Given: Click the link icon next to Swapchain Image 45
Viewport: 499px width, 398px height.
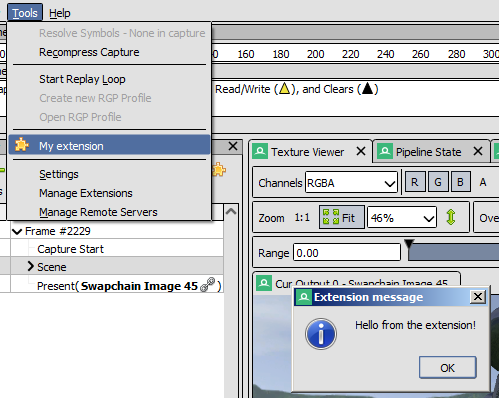Looking at the screenshot, I should point(207,285).
